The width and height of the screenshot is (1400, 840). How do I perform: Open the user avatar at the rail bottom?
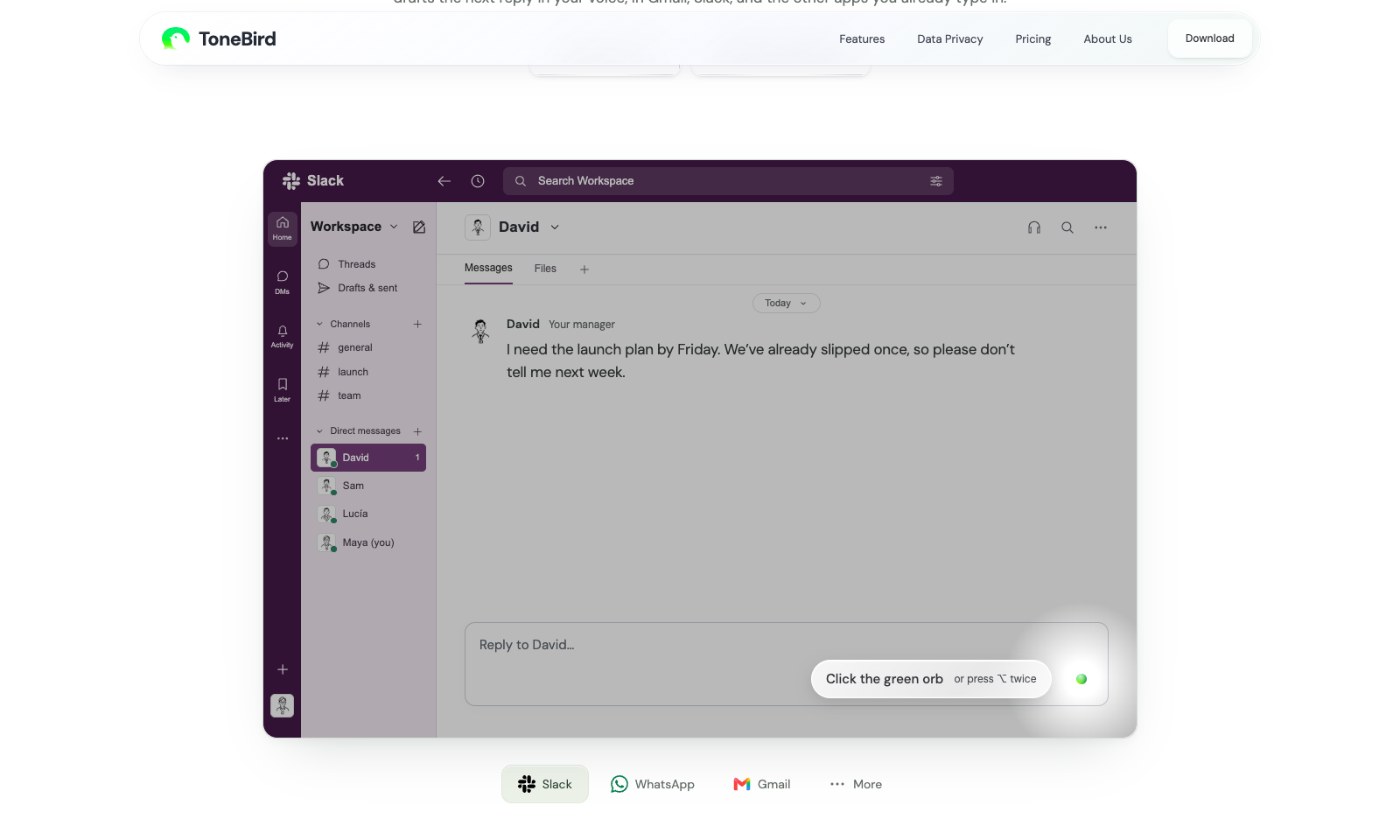(x=283, y=705)
